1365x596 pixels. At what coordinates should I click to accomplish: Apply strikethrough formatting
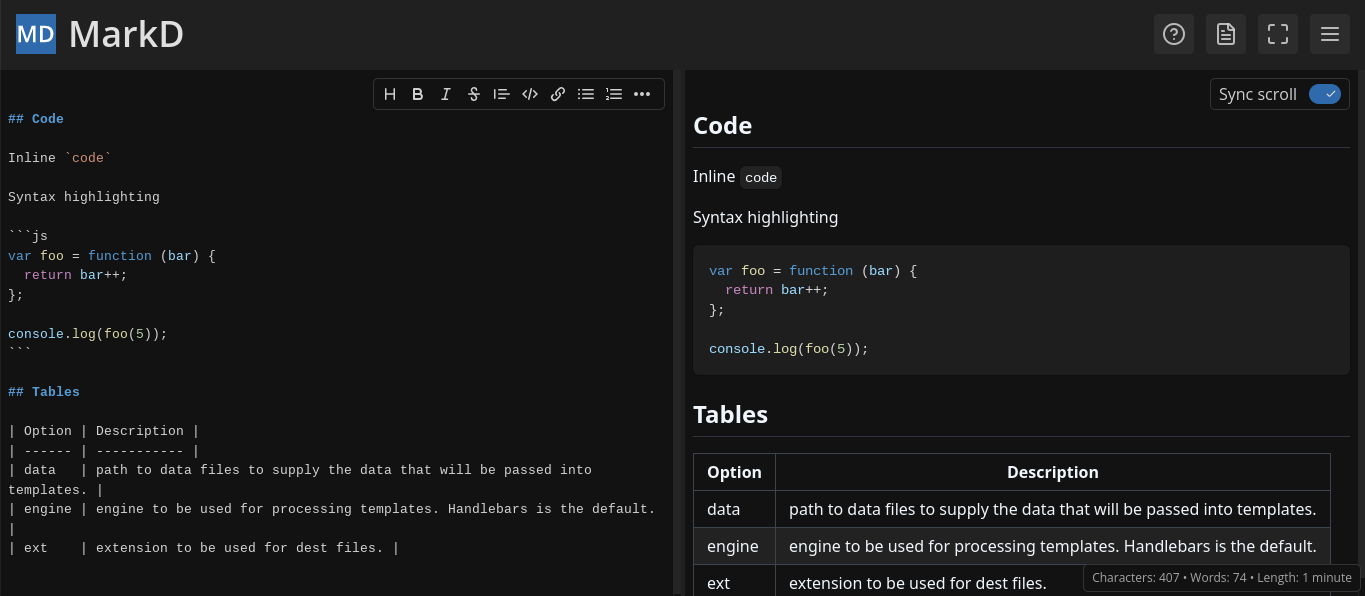474,94
